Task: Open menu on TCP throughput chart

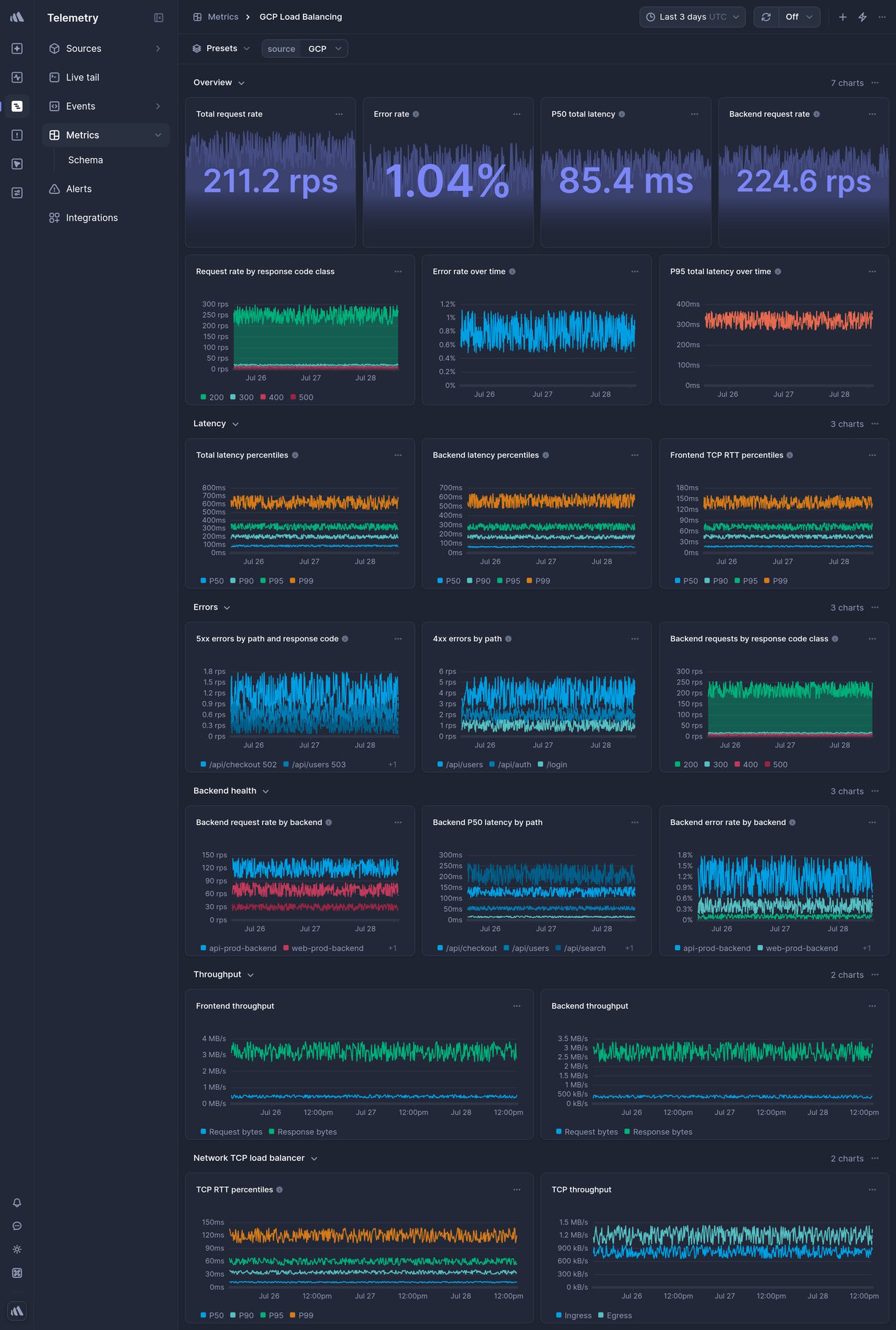Action: tap(872, 1189)
